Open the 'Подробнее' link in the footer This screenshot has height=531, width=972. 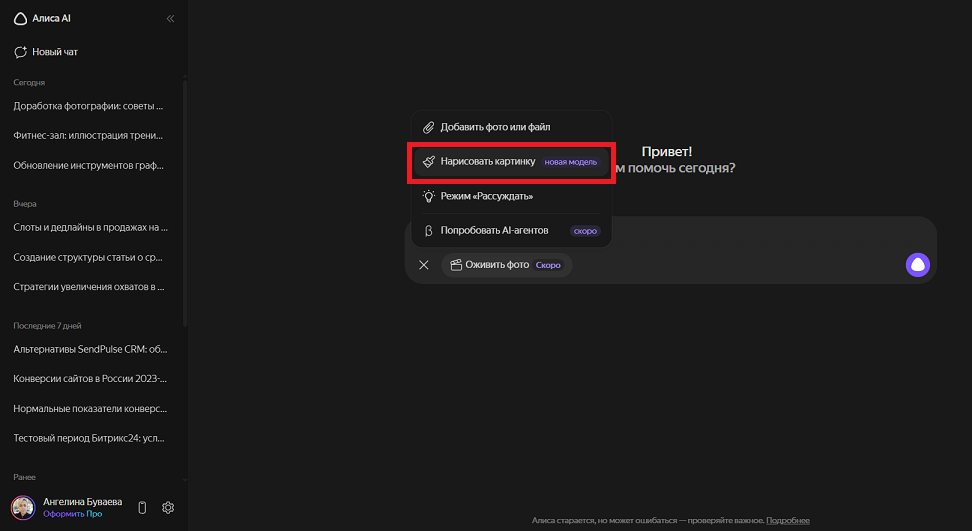click(788, 520)
